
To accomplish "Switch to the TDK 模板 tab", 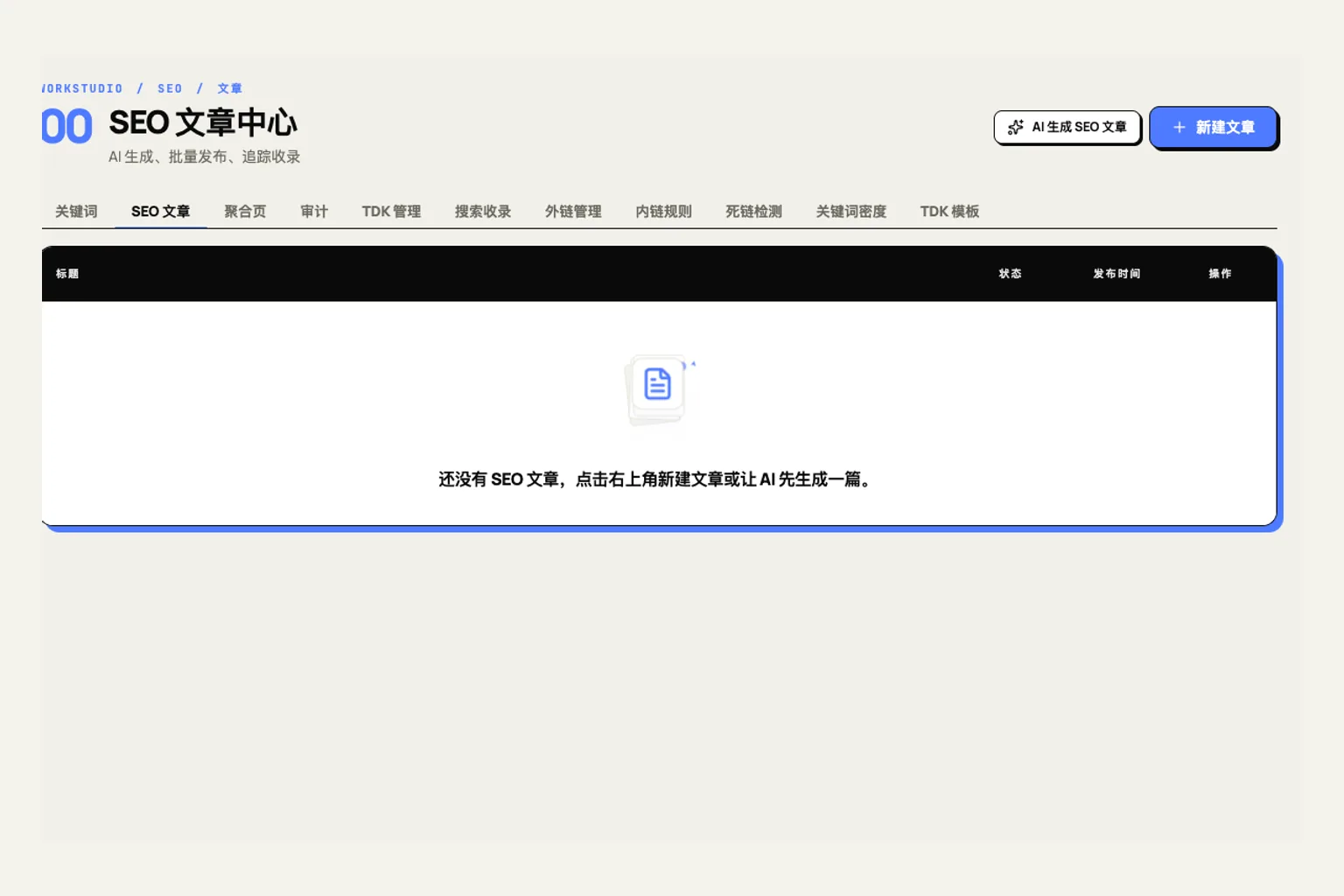I will [x=949, y=212].
